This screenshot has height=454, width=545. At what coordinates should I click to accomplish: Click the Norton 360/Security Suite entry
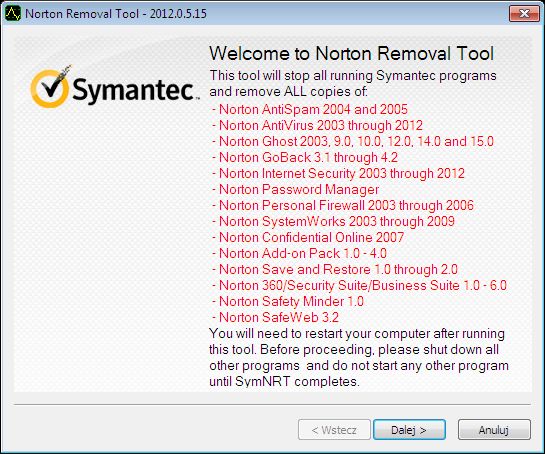tap(359, 285)
